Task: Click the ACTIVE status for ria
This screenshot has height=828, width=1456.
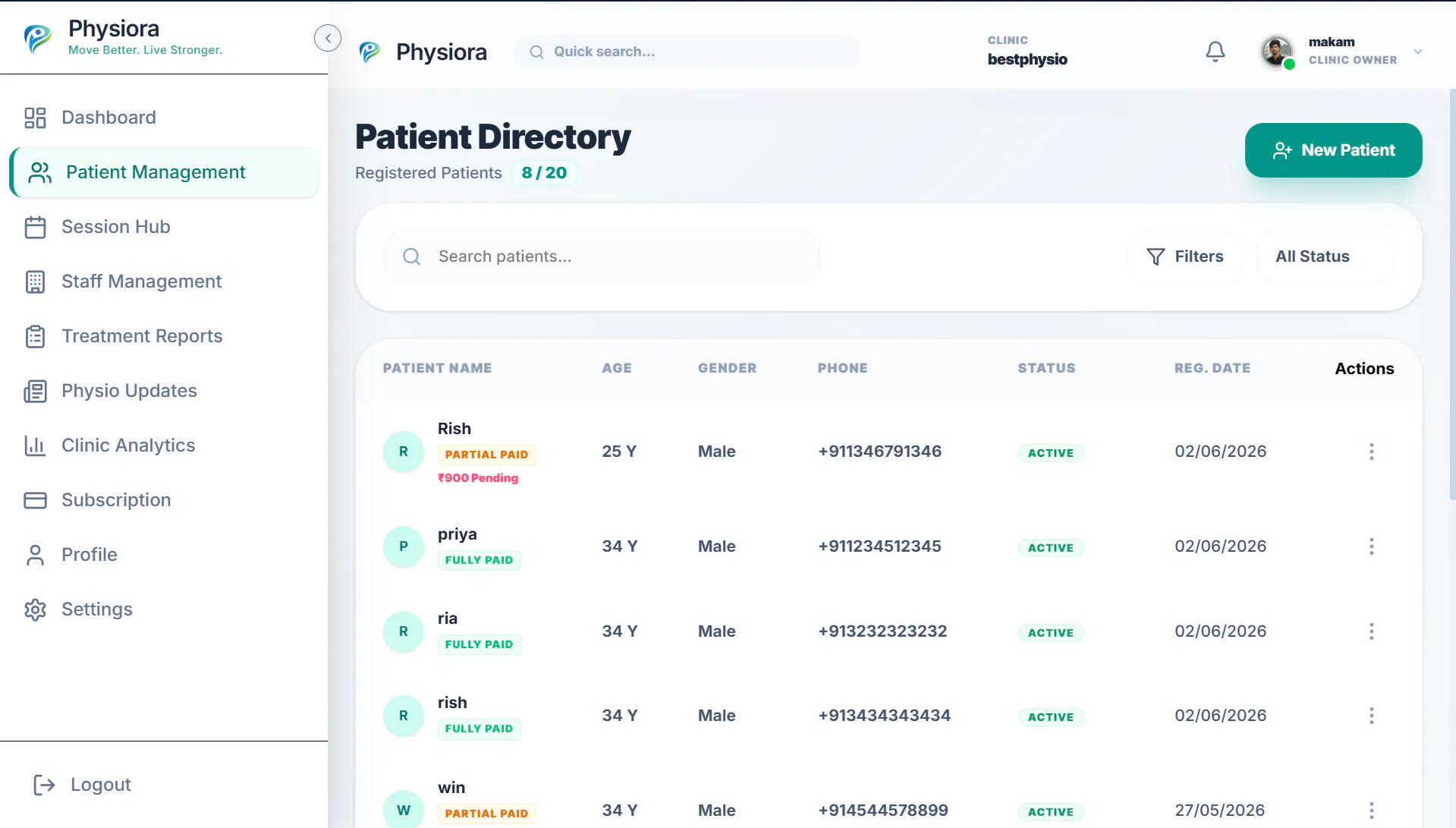Action: 1051,633
